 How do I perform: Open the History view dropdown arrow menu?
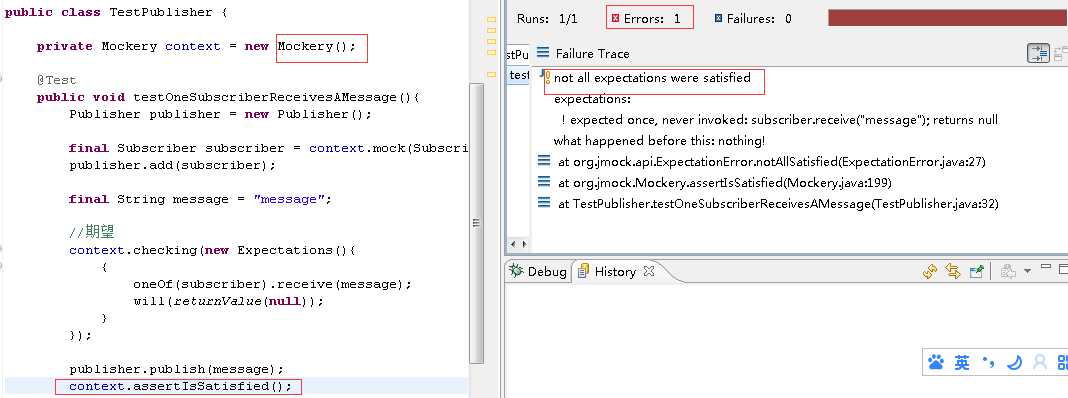click(x=1027, y=271)
